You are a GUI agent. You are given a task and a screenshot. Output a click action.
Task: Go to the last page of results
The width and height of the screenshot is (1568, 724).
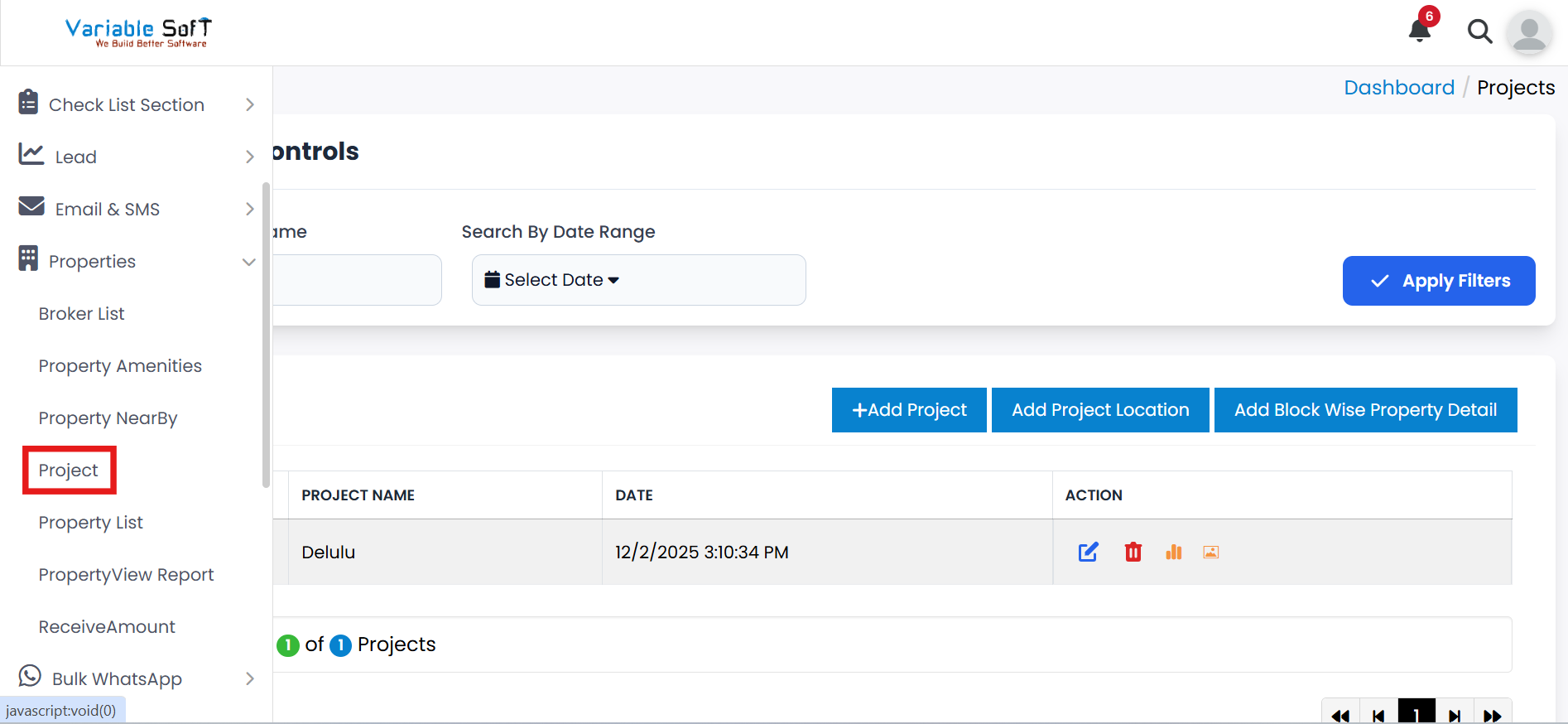[x=1492, y=716]
